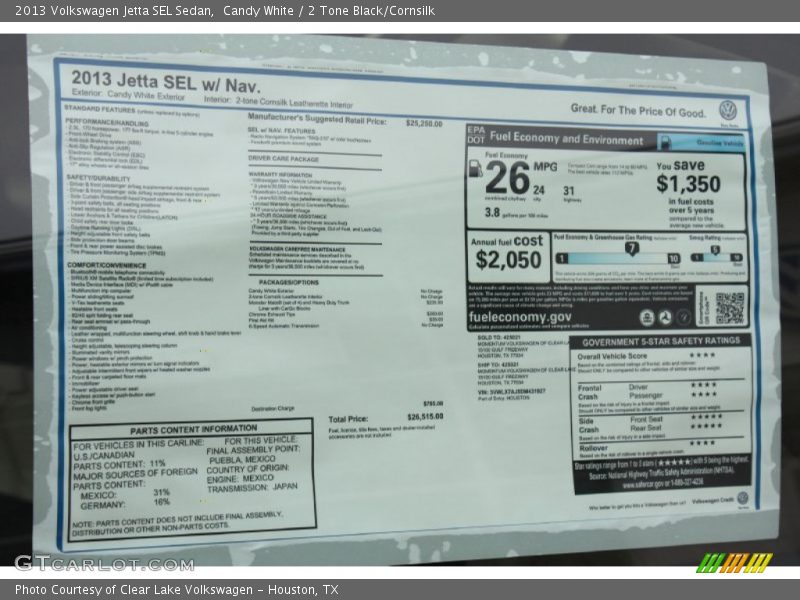Click the 'PUEBLA, MEXICO' assembly point text
Viewport: 800px width, 600px height.
pyautogui.click(x=242, y=459)
